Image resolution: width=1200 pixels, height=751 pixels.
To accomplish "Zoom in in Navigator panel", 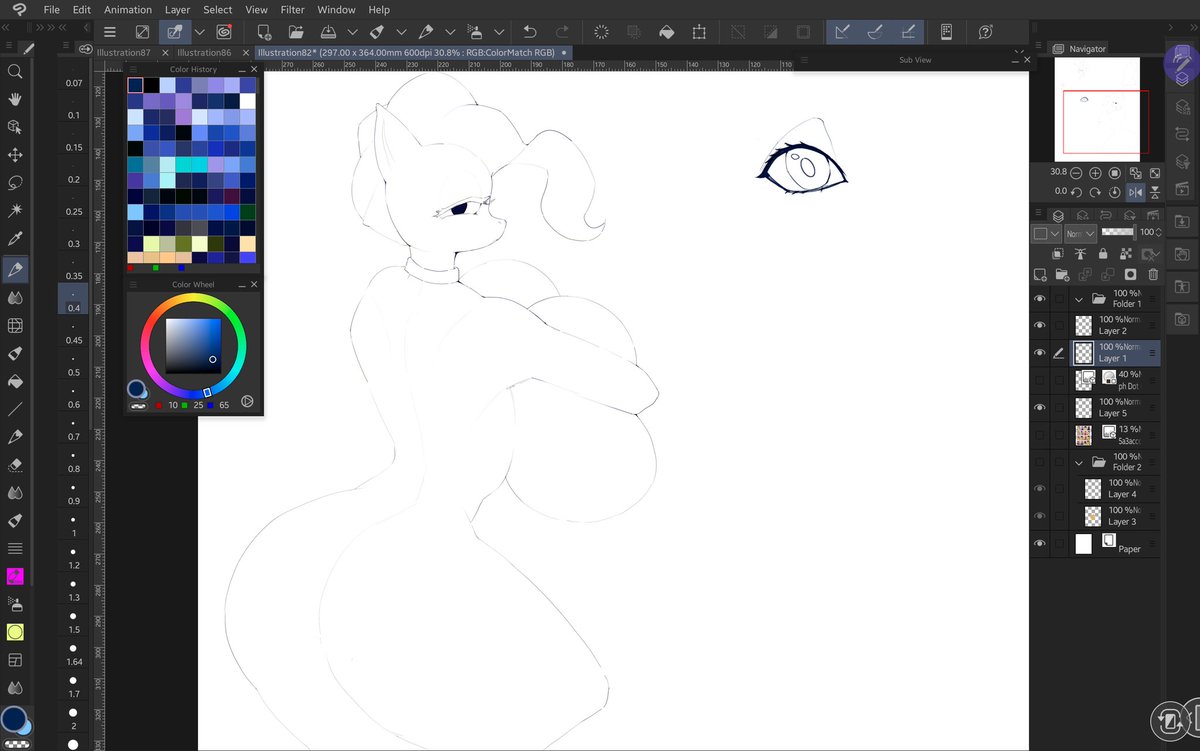I will (1095, 173).
